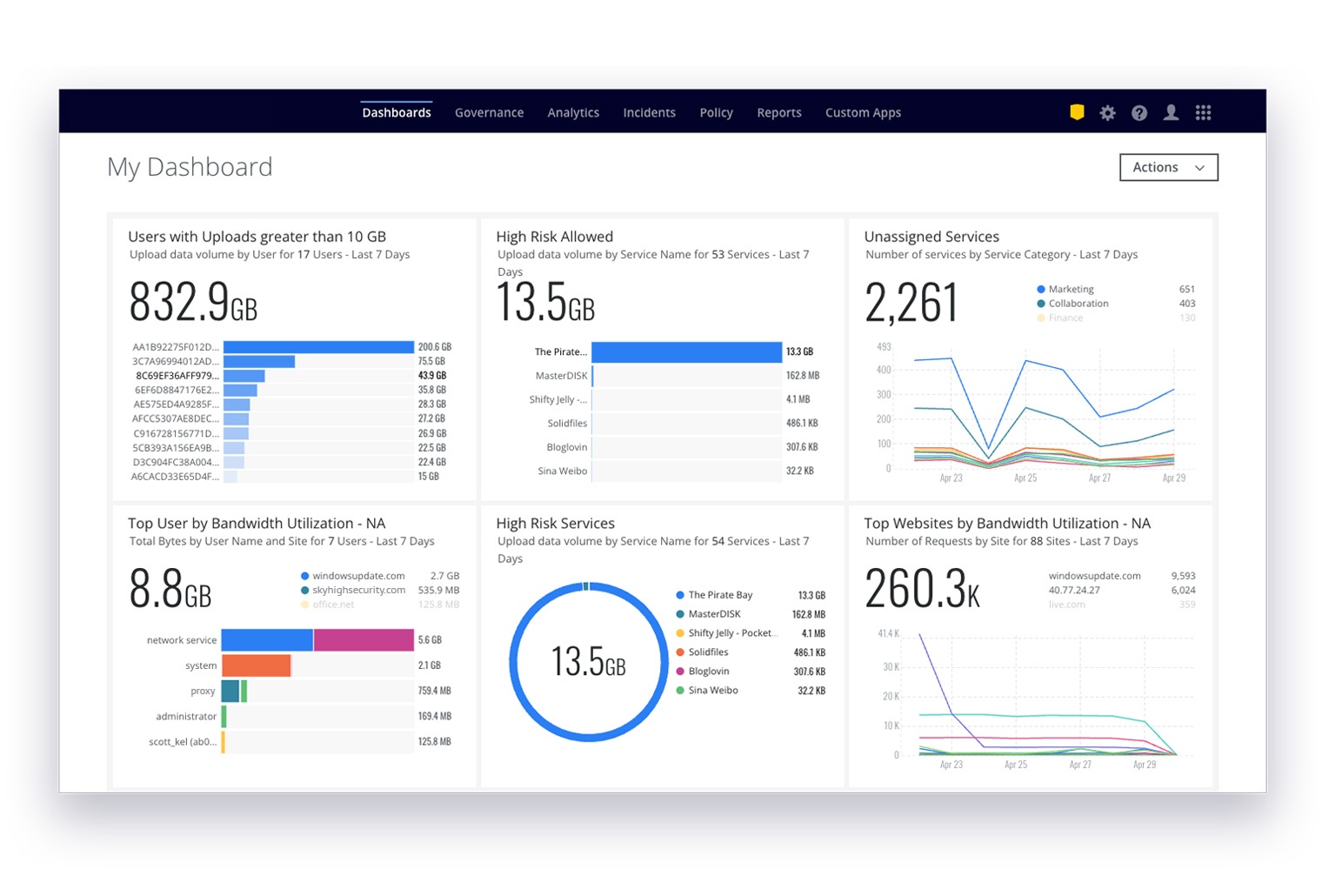Image resolution: width=1322 pixels, height=896 pixels.
Task: Click The Pirate Bay blue legend dot
Action: pos(680,595)
